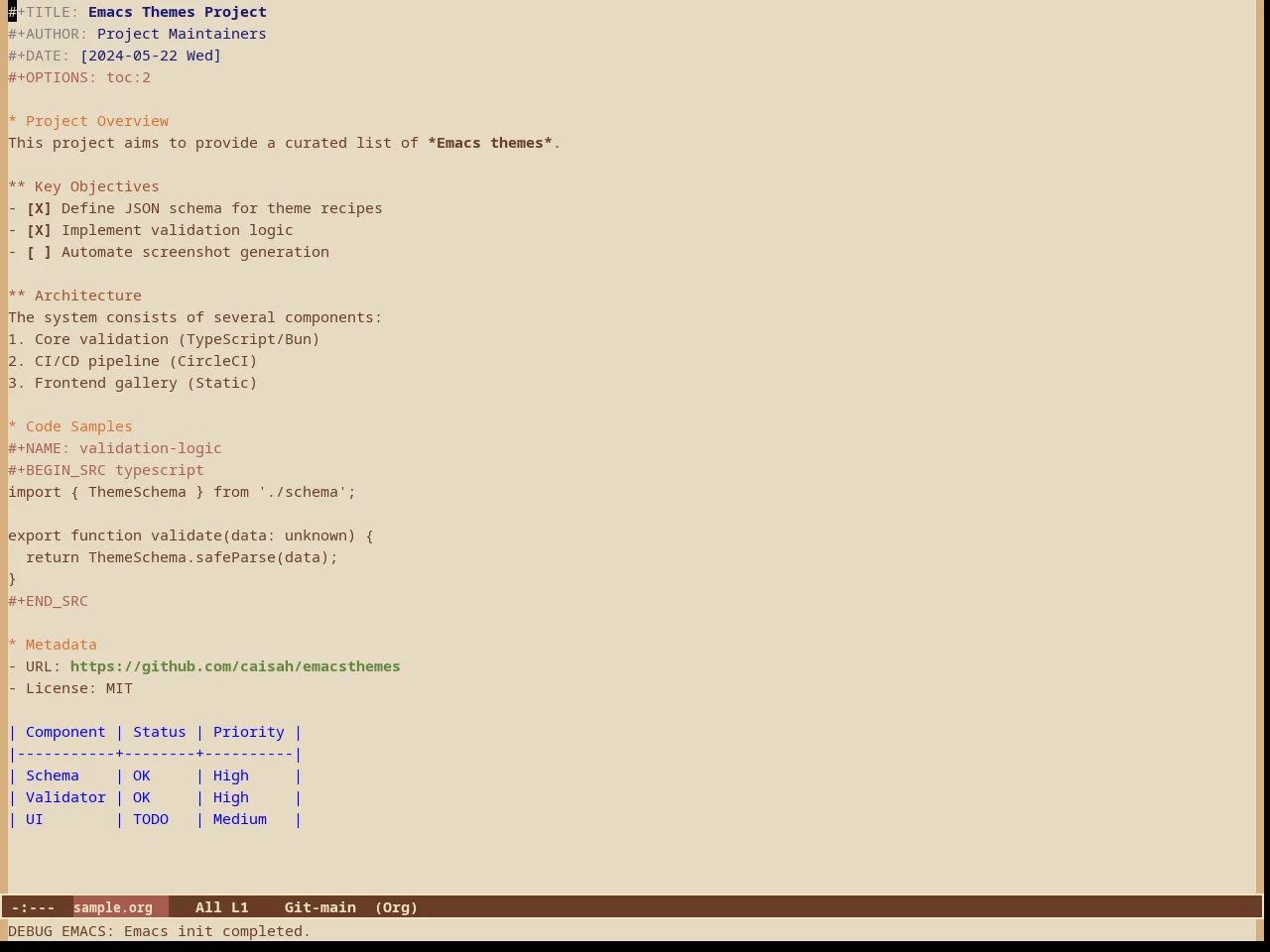Image resolution: width=1270 pixels, height=952 pixels.
Task: Check the Automate screenshot generation checkbox
Action: coord(39,252)
